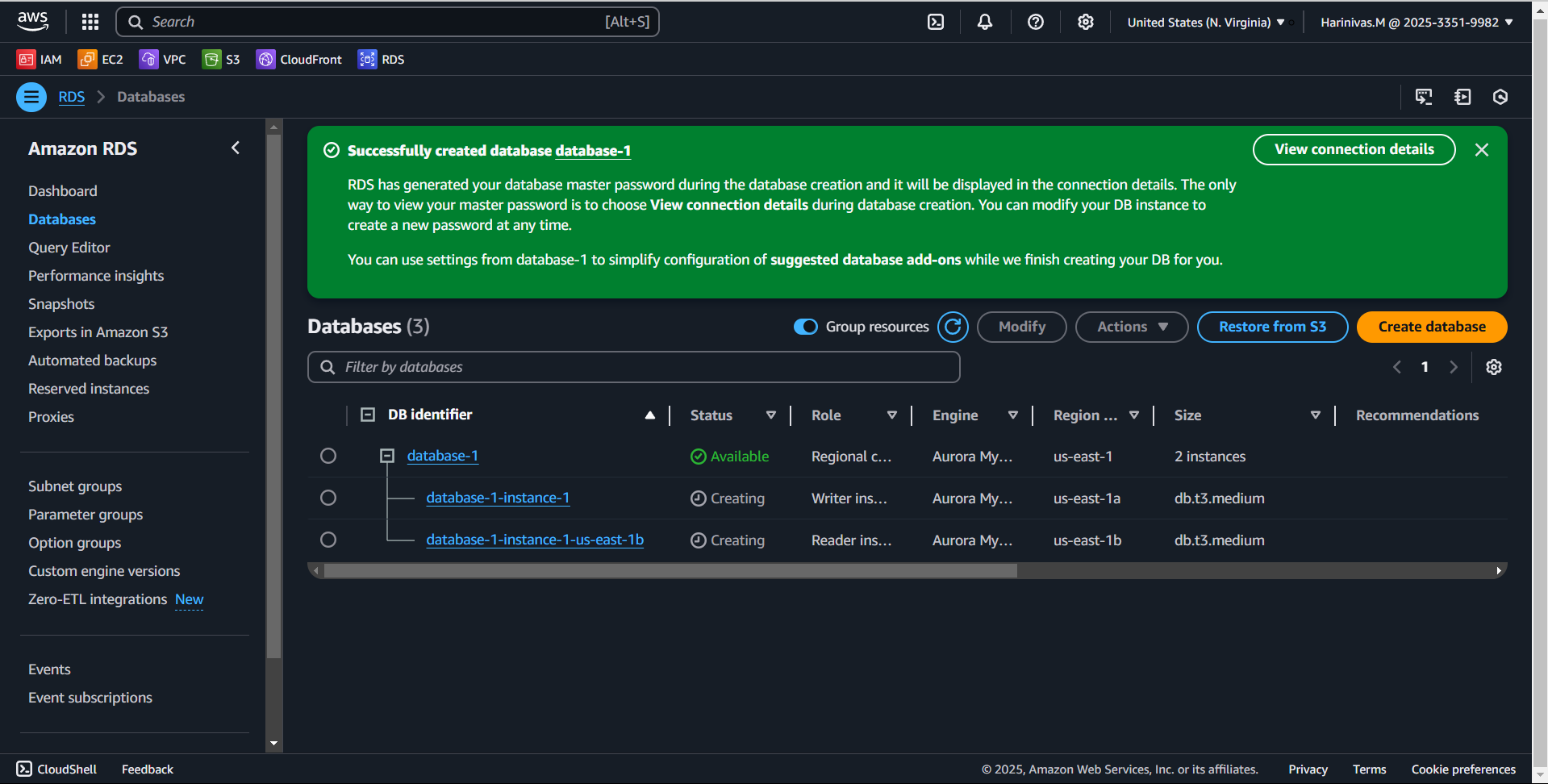This screenshot has width=1548, height=784.
Task: Focus the top AWS Search box
Action: [x=388, y=22]
